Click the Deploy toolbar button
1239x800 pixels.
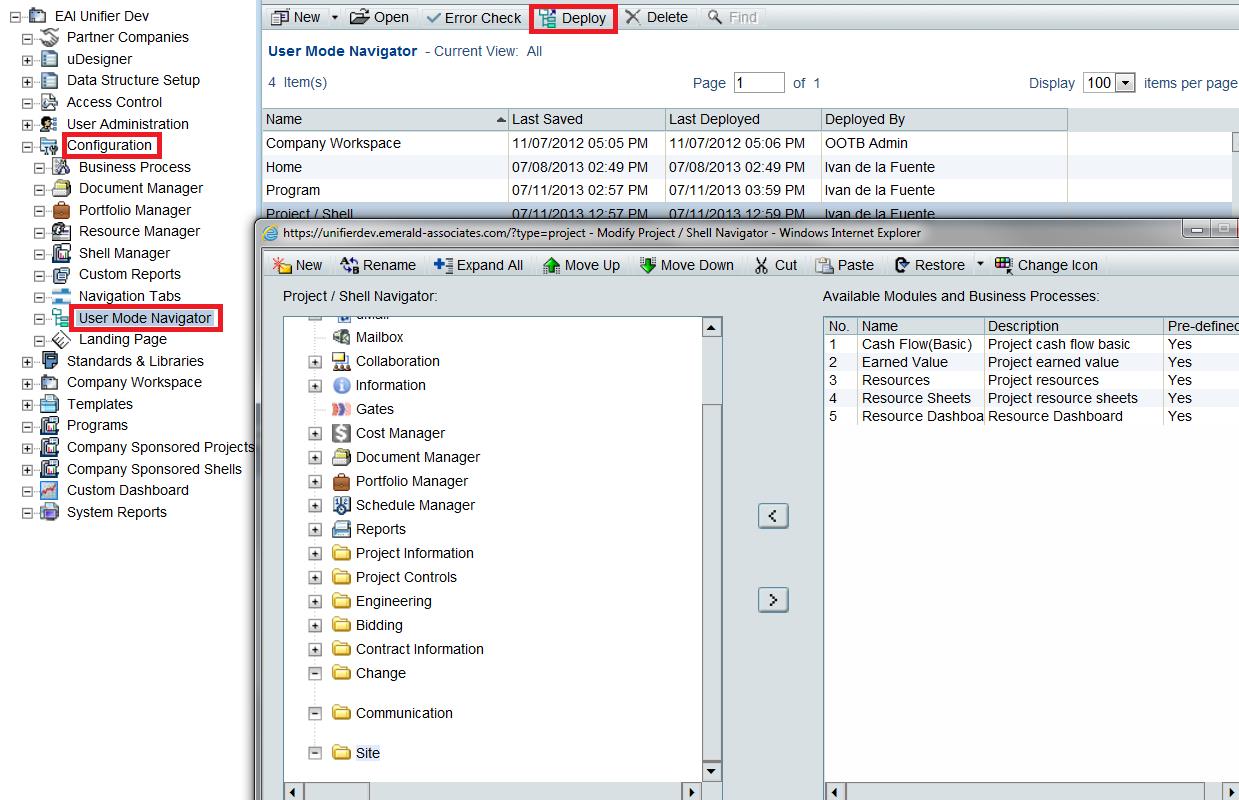(x=573, y=18)
